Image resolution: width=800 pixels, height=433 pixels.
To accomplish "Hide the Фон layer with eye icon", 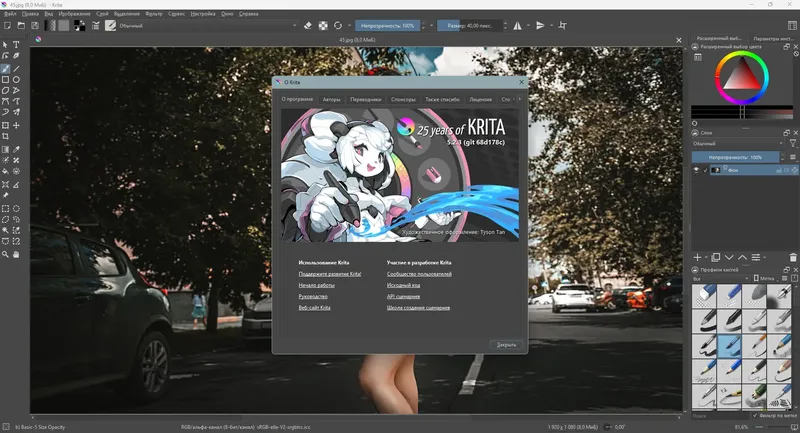I will click(696, 170).
